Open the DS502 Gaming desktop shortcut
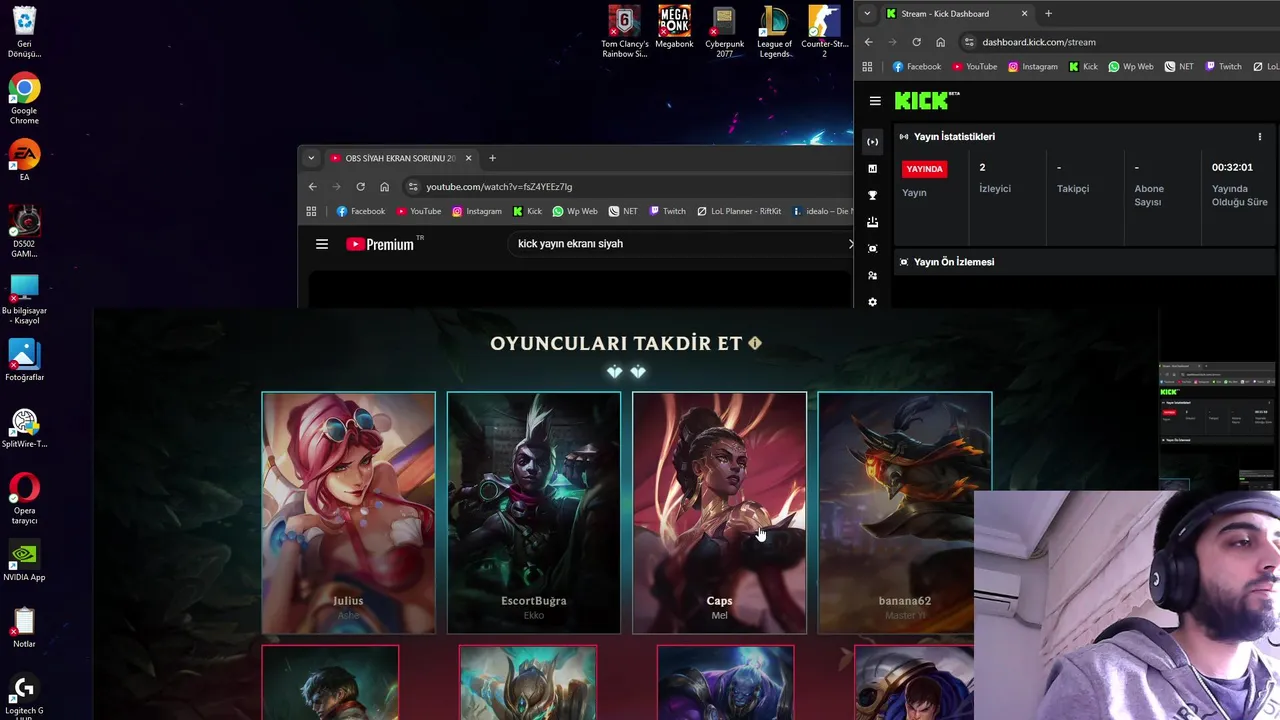1280x720 pixels. (24, 232)
